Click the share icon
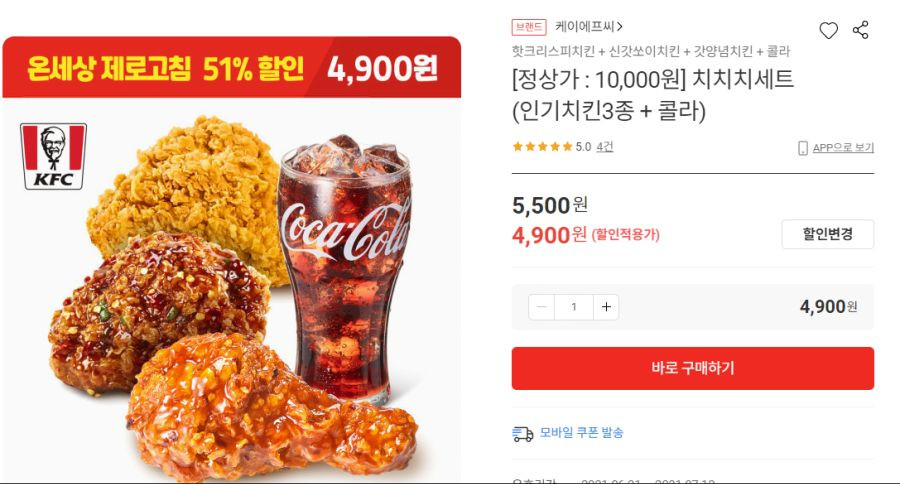The height and width of the screenshot is (484, 900). pyautogui.click(x=860, y=30)
